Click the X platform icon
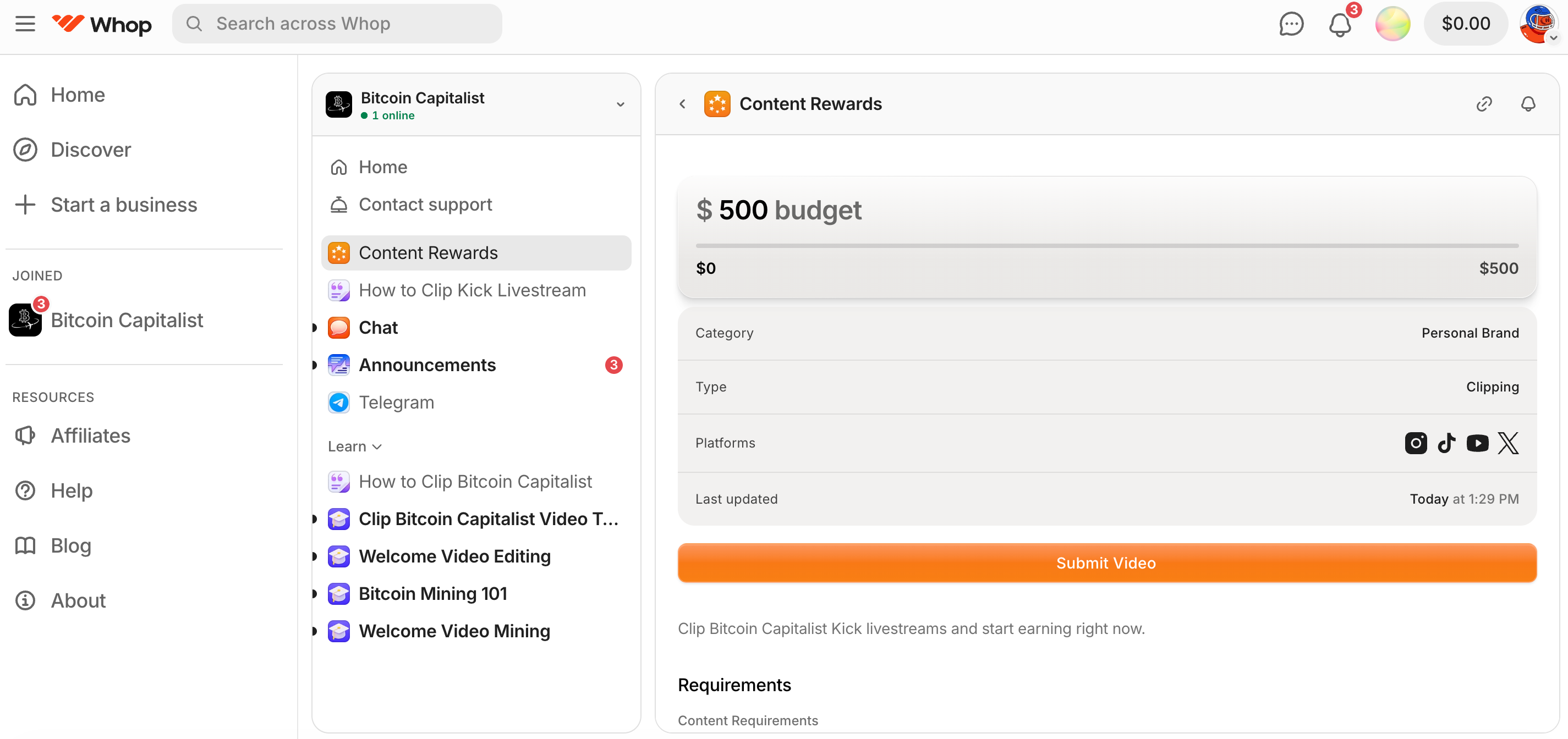The width and height of the screenshot is (1568, 739). 1509,443
